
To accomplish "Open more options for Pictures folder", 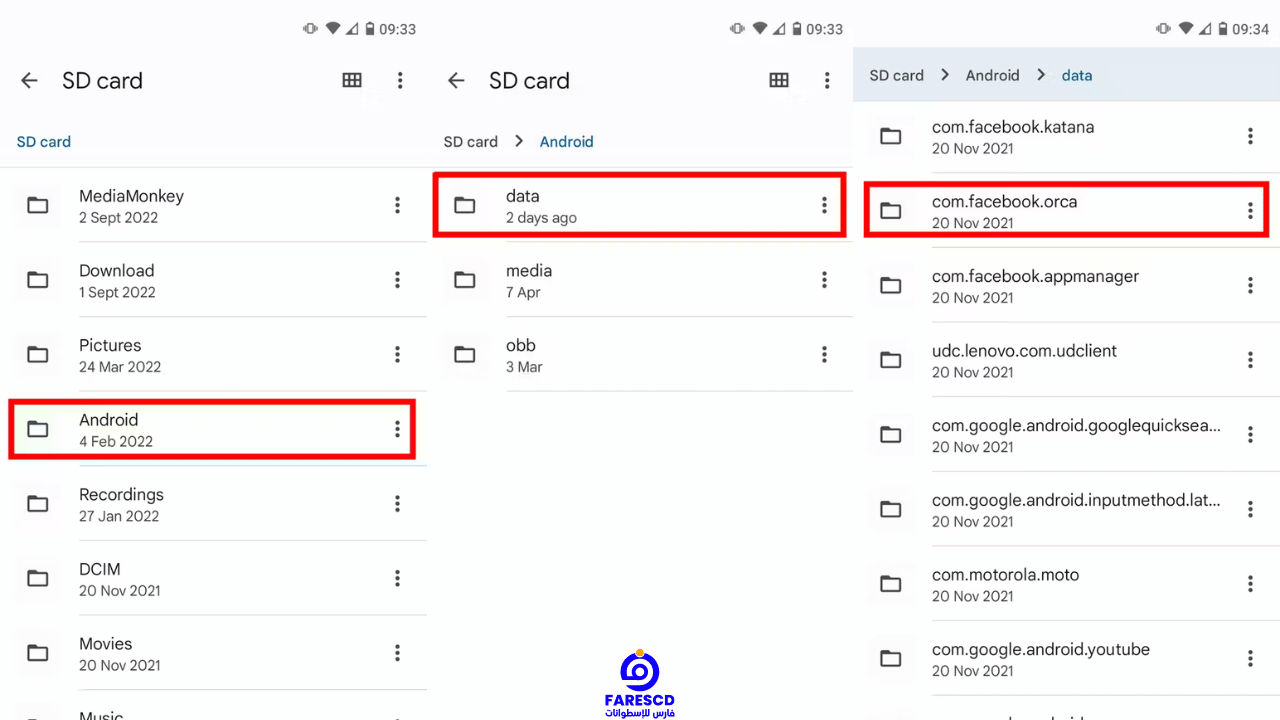I will coord(397,354).
